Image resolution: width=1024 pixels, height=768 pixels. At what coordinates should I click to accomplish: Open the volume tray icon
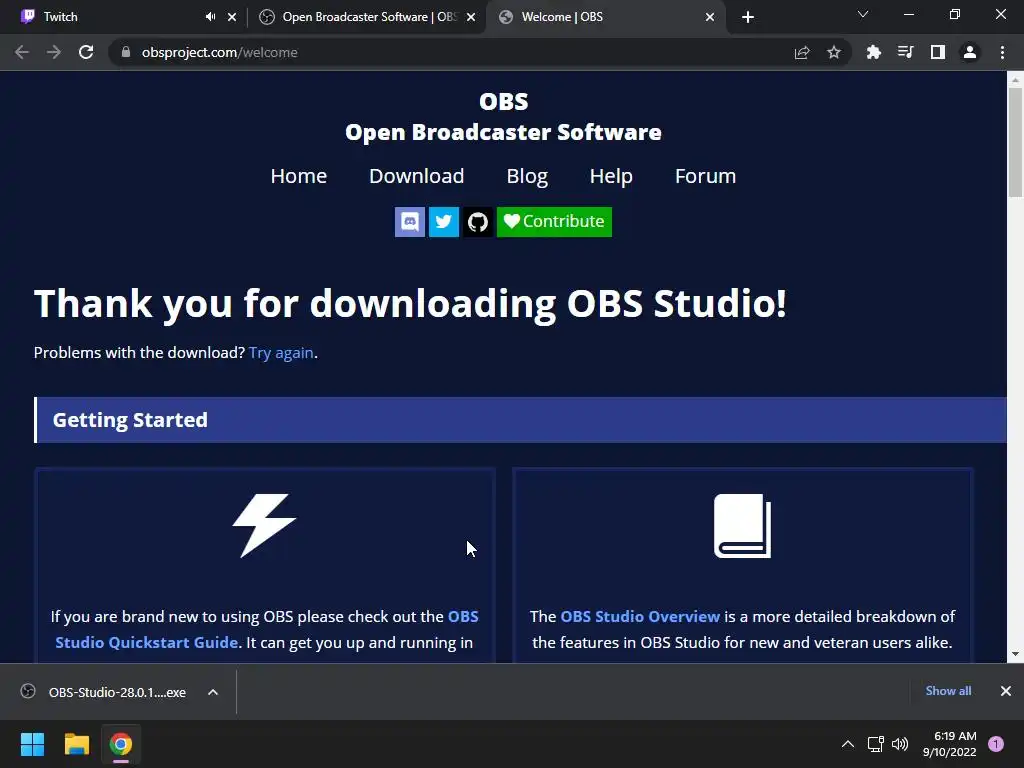[900, 744]
